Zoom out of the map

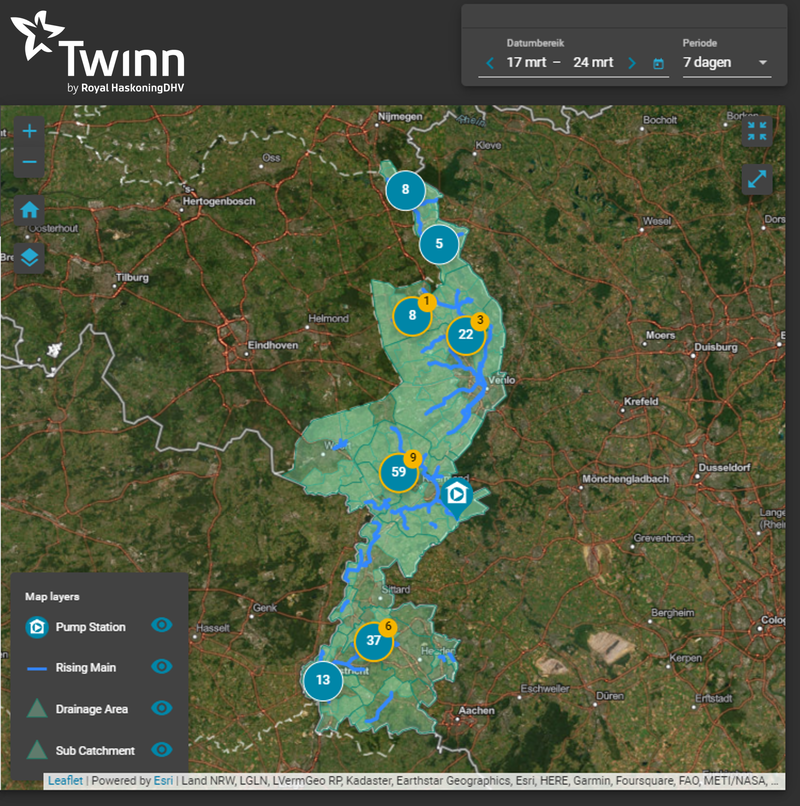click(x=29, y=162)
